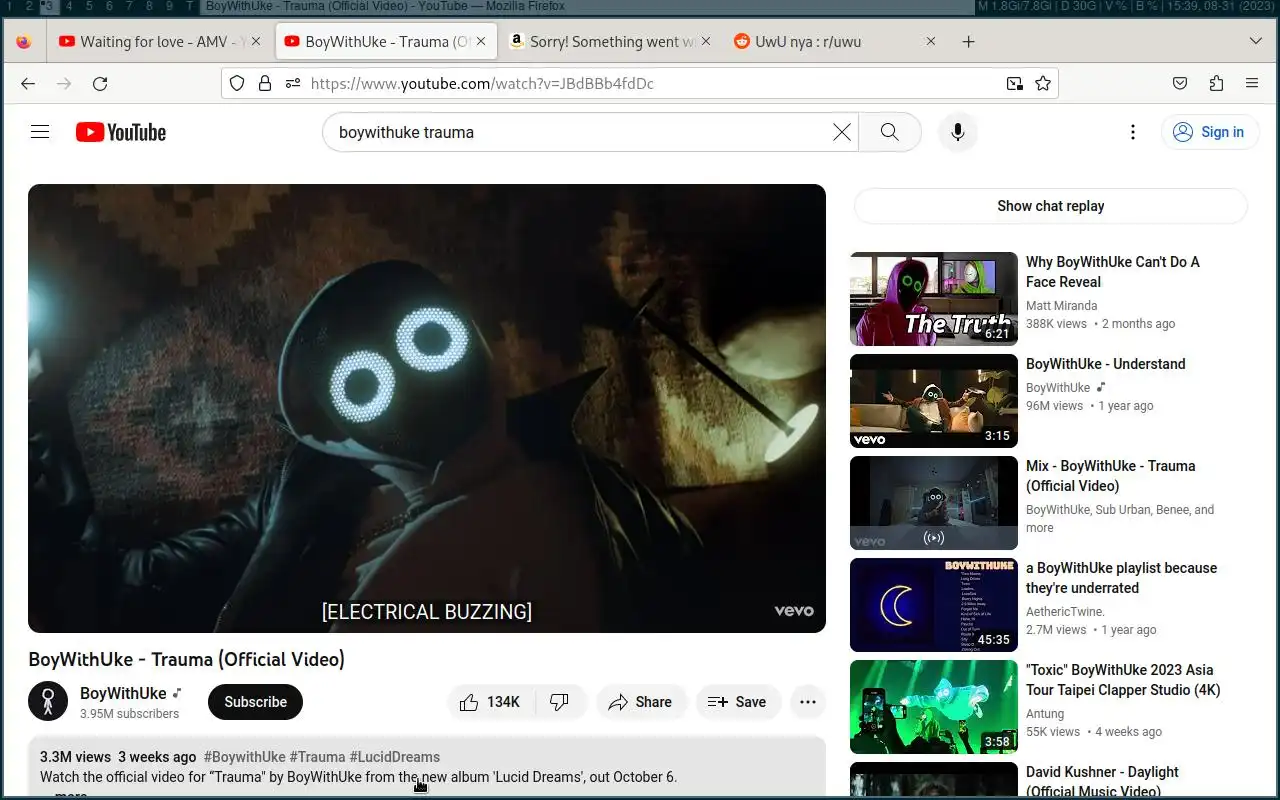The image size is (1280, 800).
Task: Open Why BoyWithUke Can't Do Face Reveal thumbnail
Action: coord(934,299)
